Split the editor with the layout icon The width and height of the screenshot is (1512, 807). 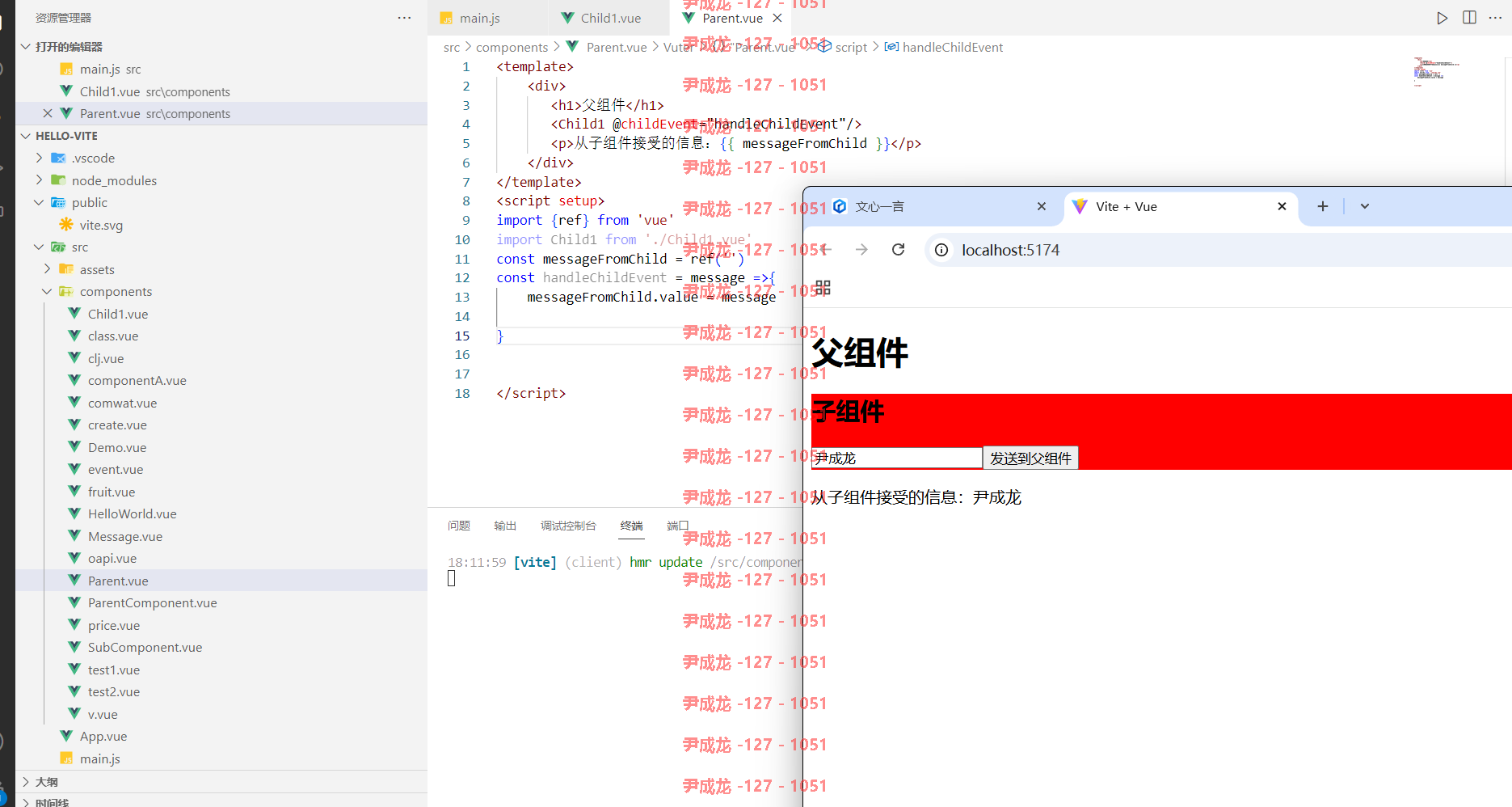[x=1469, y=18]
